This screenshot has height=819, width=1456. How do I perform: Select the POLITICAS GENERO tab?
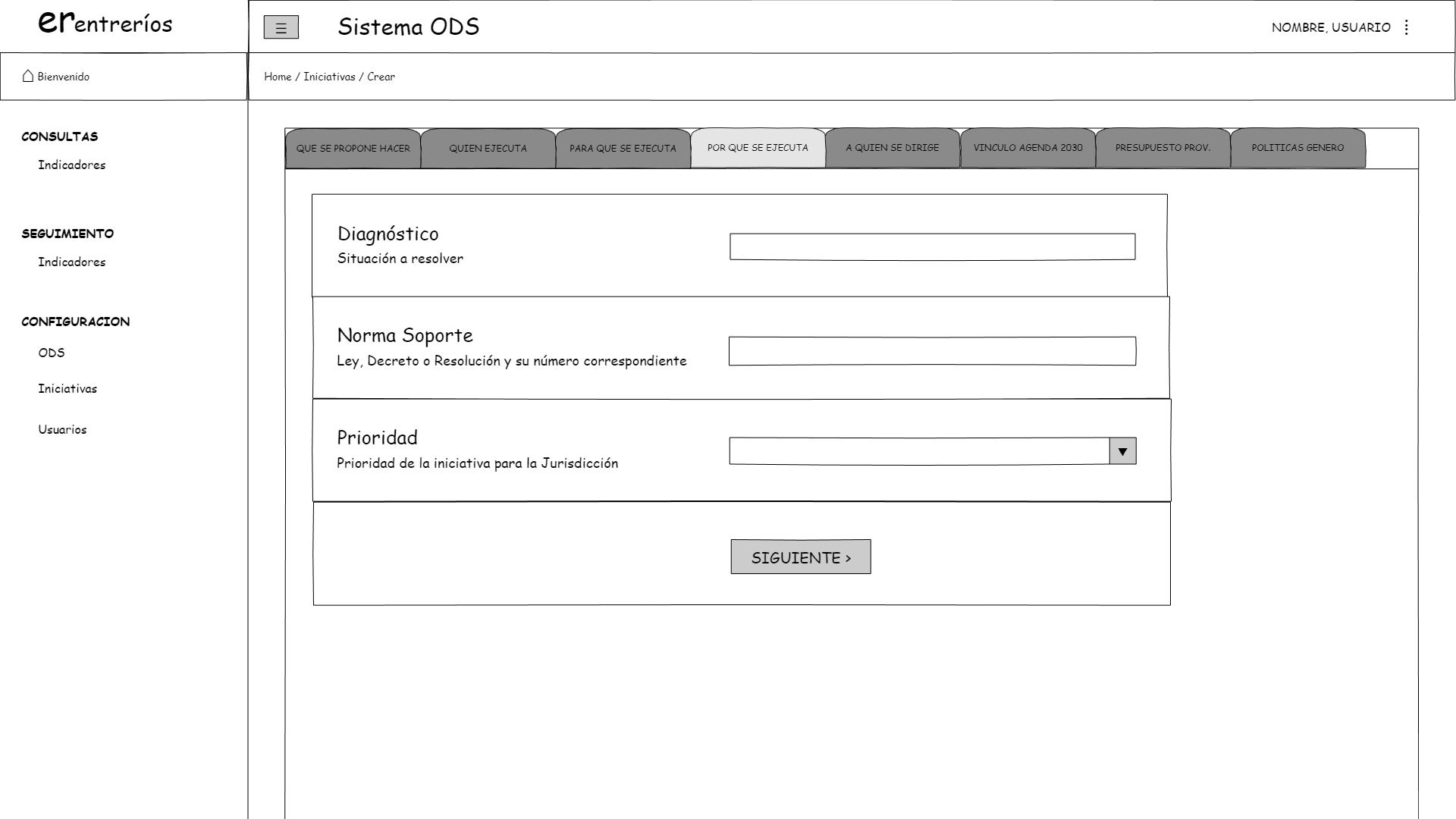pos(1298,148)
